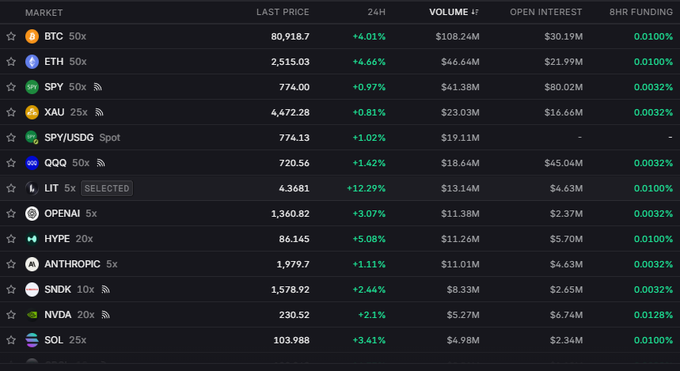Sort by the Open Interest column

[x=546, y=12]
